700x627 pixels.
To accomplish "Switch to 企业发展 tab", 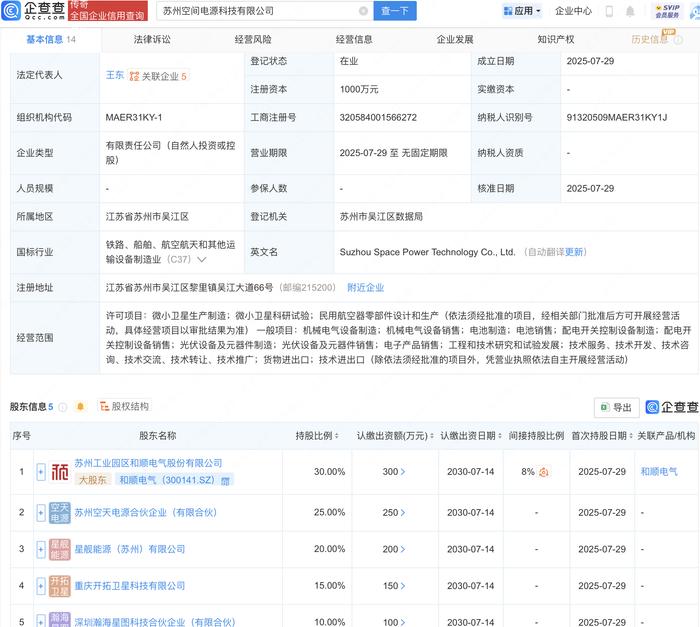I will (455, 40).
